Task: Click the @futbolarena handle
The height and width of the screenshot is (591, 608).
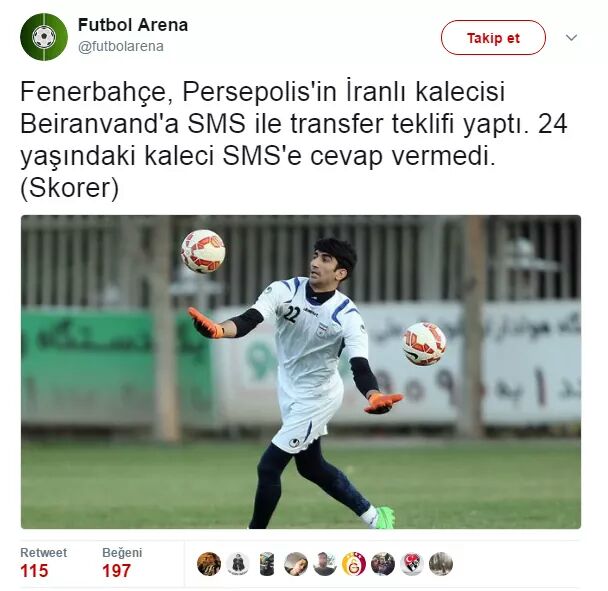Action: coord(121,47)
